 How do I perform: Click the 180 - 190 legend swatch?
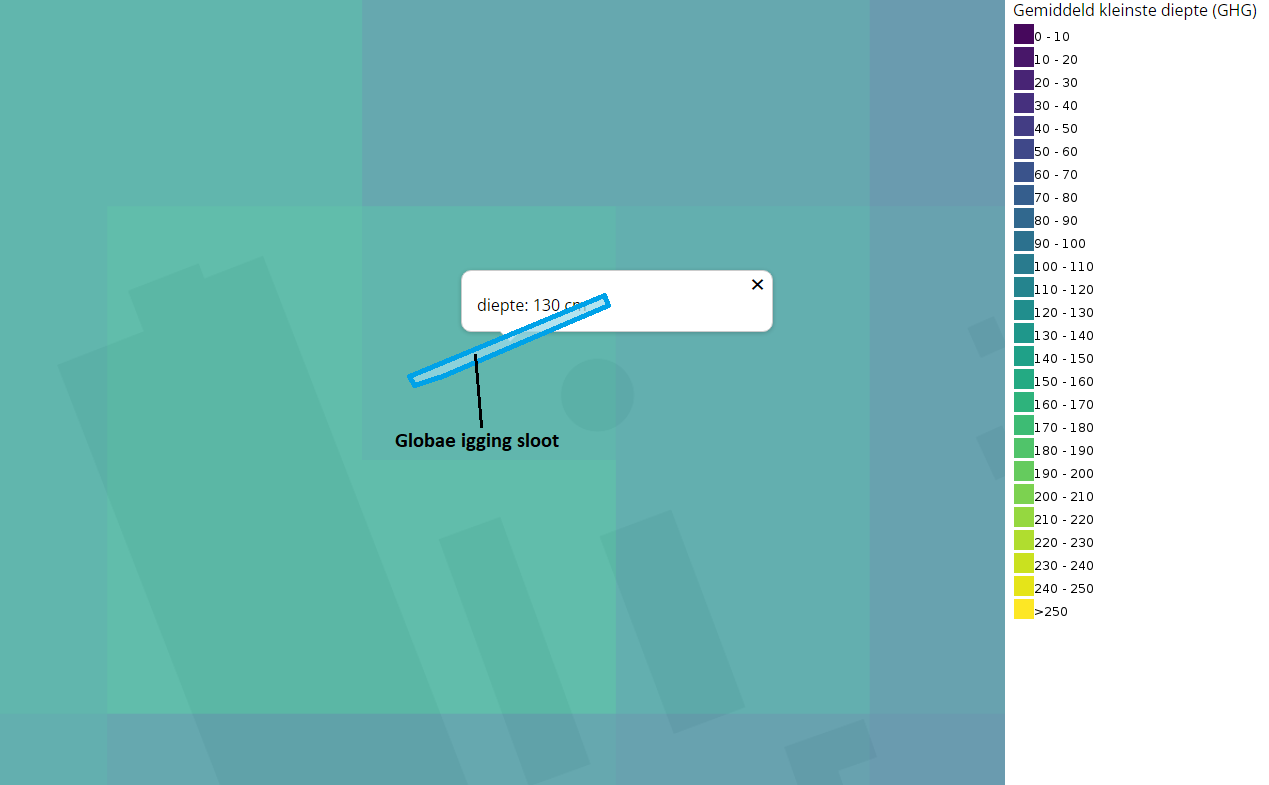pyautogui.click(x=1024, y=448)
